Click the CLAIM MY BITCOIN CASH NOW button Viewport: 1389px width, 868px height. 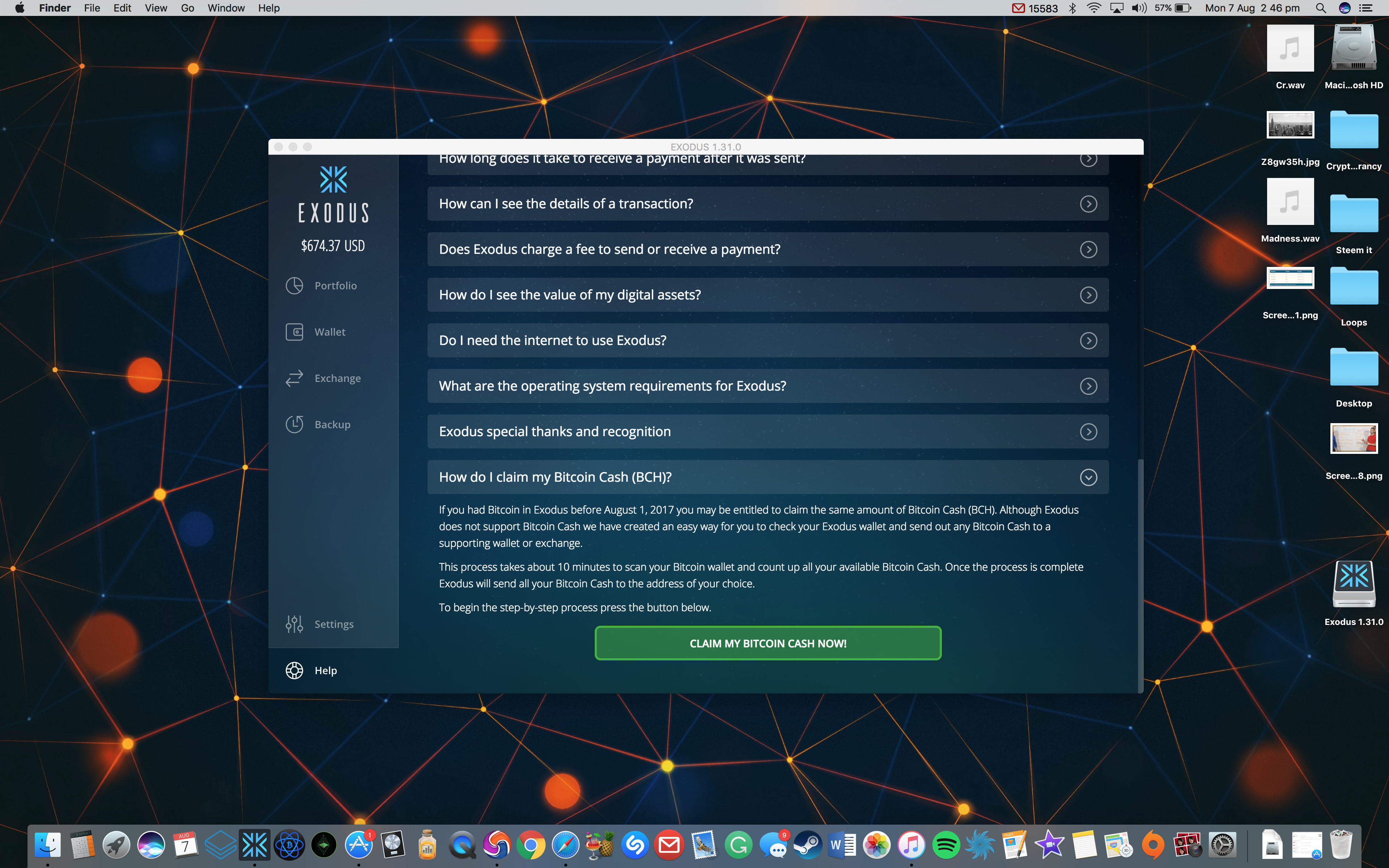click(768, 643)
